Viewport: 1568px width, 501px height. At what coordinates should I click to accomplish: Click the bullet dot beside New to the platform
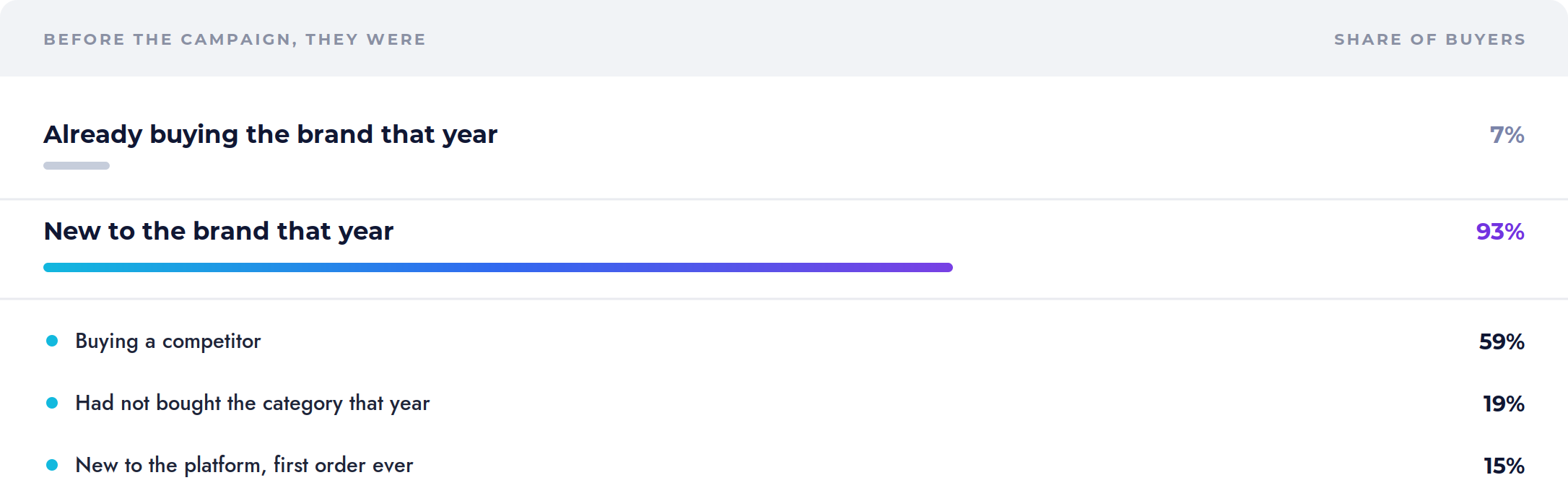(52, 465)
